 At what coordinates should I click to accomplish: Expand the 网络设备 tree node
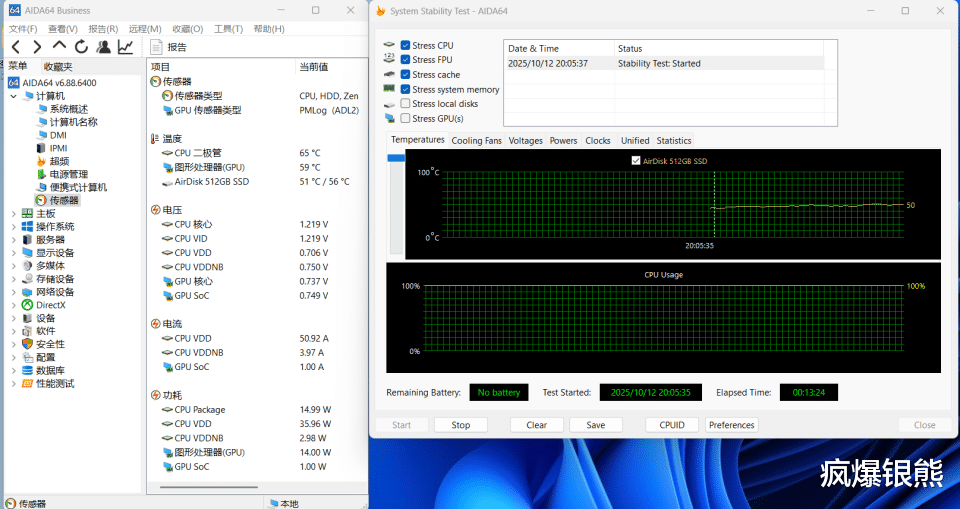click(x=13, y=292)
